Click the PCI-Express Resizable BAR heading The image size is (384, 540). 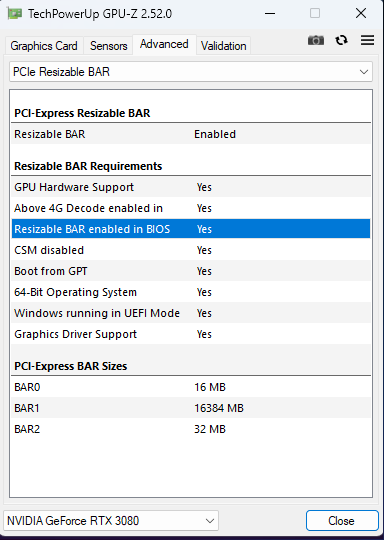click(x=82, y=113)
